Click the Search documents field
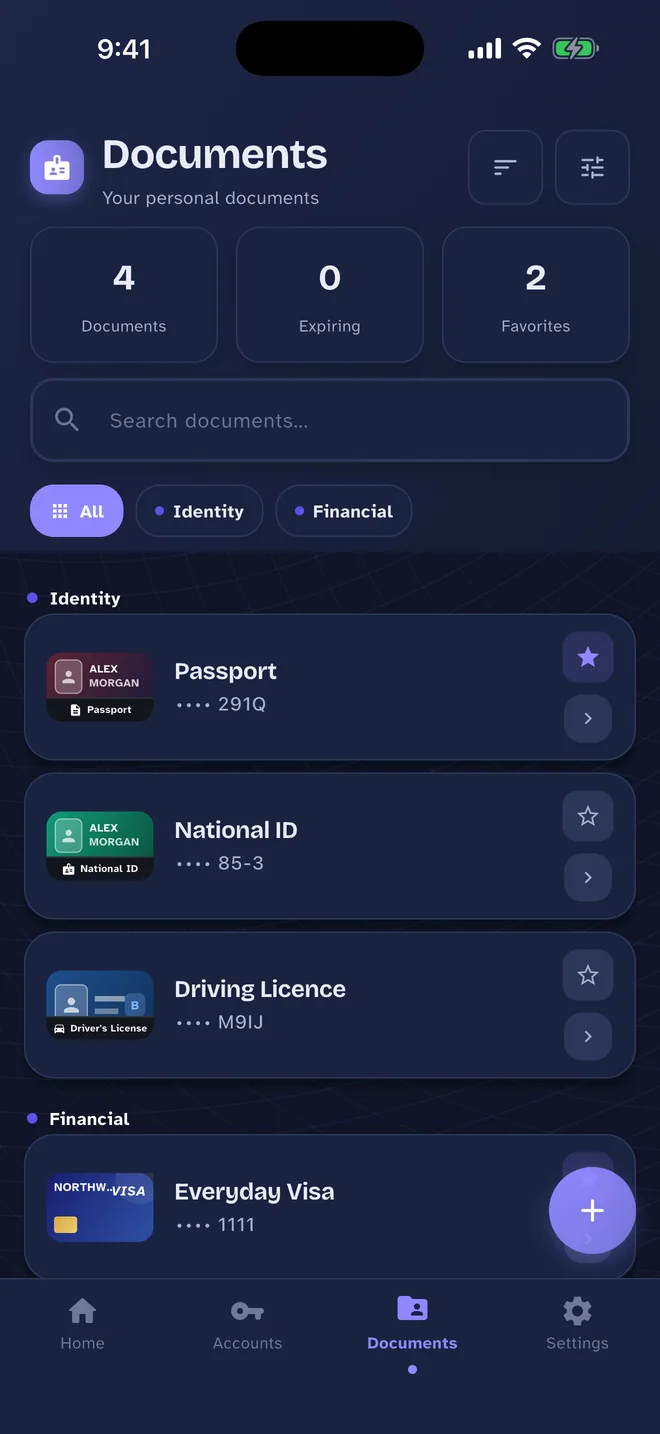Screen dimensions: 660x1434 pos(330,420)
